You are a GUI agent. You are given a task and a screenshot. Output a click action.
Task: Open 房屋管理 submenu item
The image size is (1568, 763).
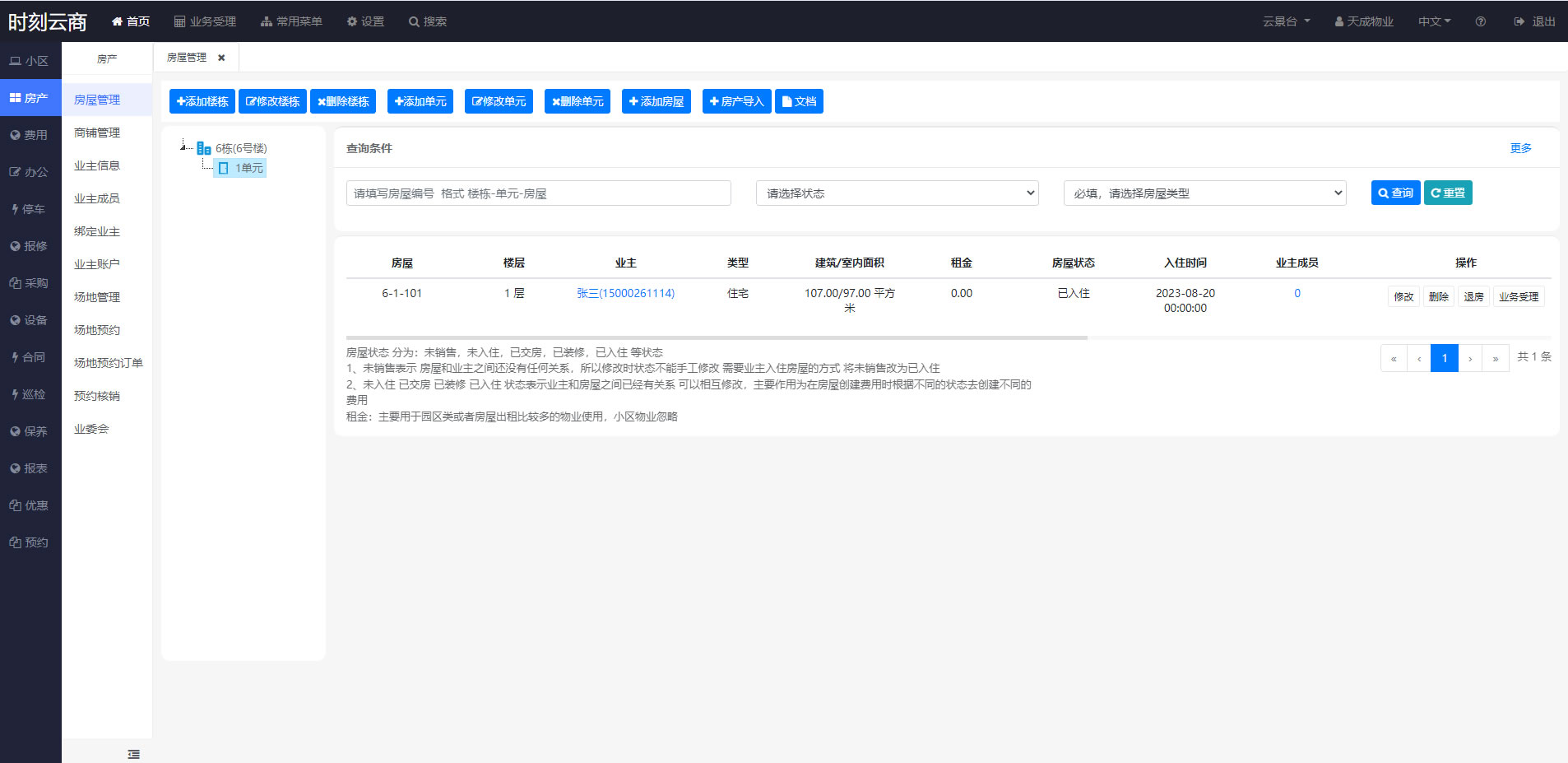[107, 100]
